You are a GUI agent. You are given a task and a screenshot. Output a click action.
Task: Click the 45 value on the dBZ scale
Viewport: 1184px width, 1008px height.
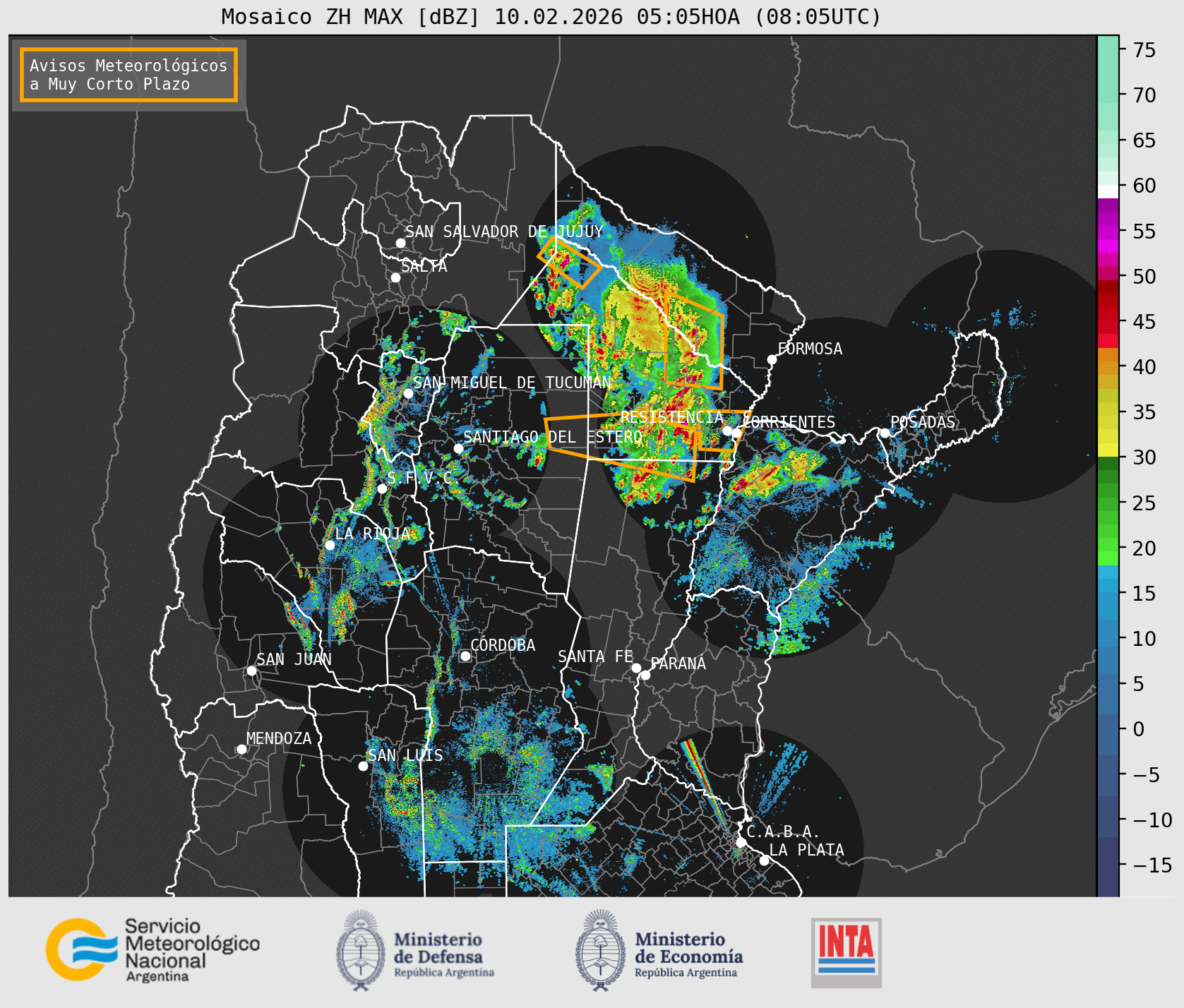(x=1144, y=322)
